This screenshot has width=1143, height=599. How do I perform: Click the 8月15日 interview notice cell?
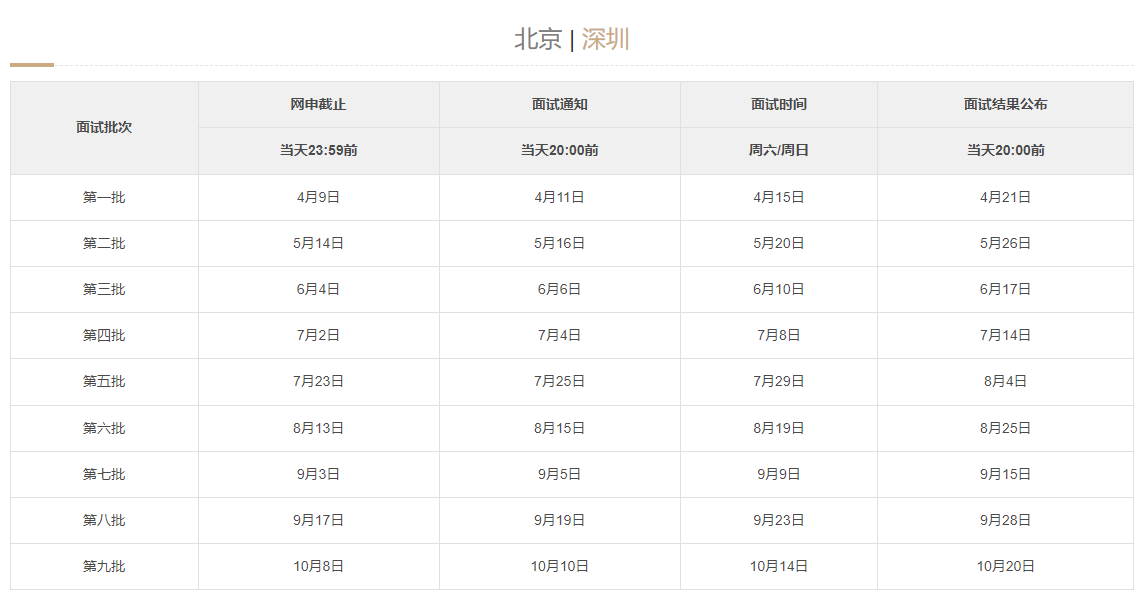coord(560,428)
